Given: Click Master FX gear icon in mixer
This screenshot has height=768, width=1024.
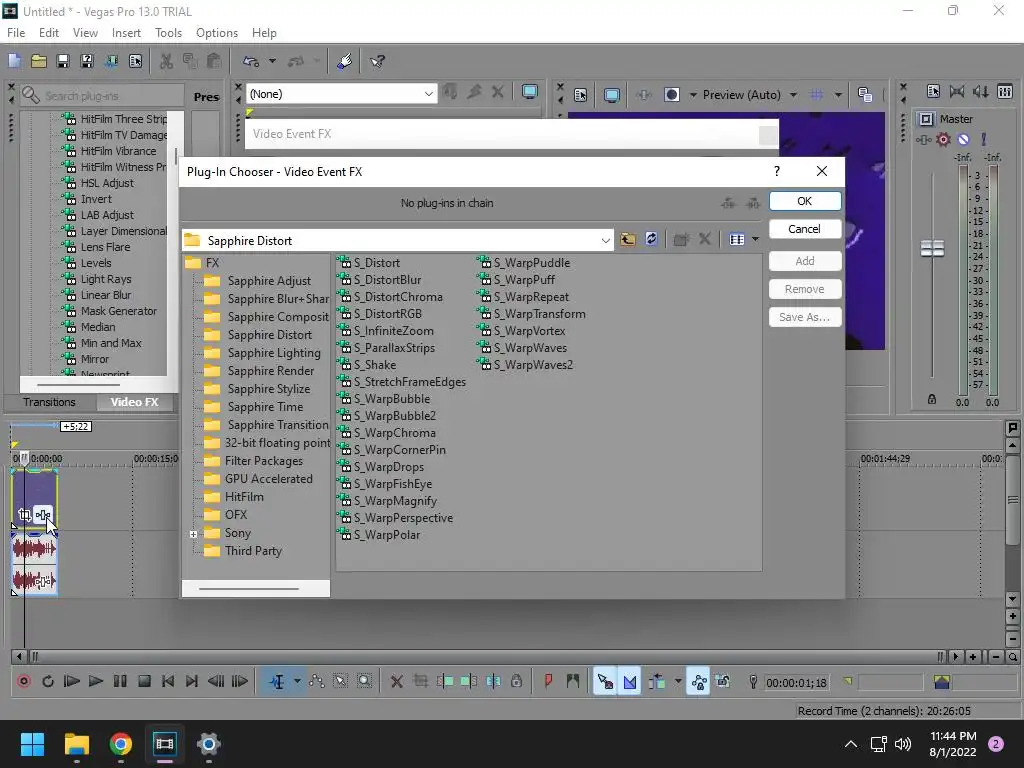Looking at the screenshot, I should (x=943, y=139).
